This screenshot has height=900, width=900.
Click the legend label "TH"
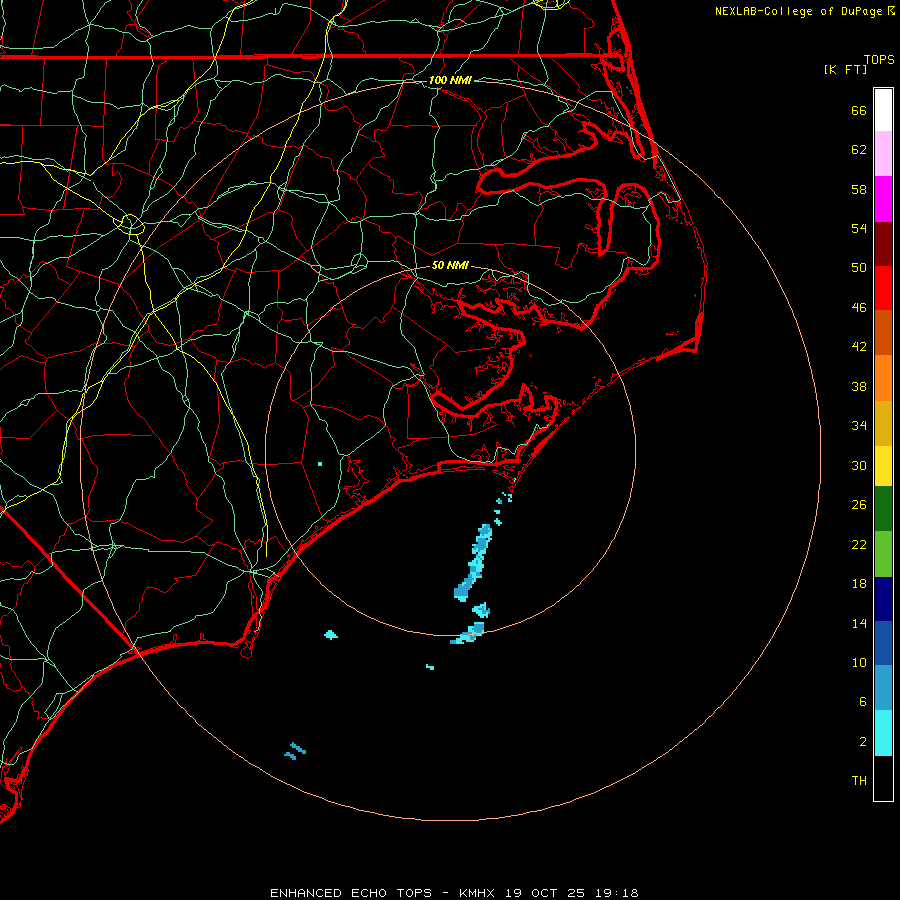(859, 781)
